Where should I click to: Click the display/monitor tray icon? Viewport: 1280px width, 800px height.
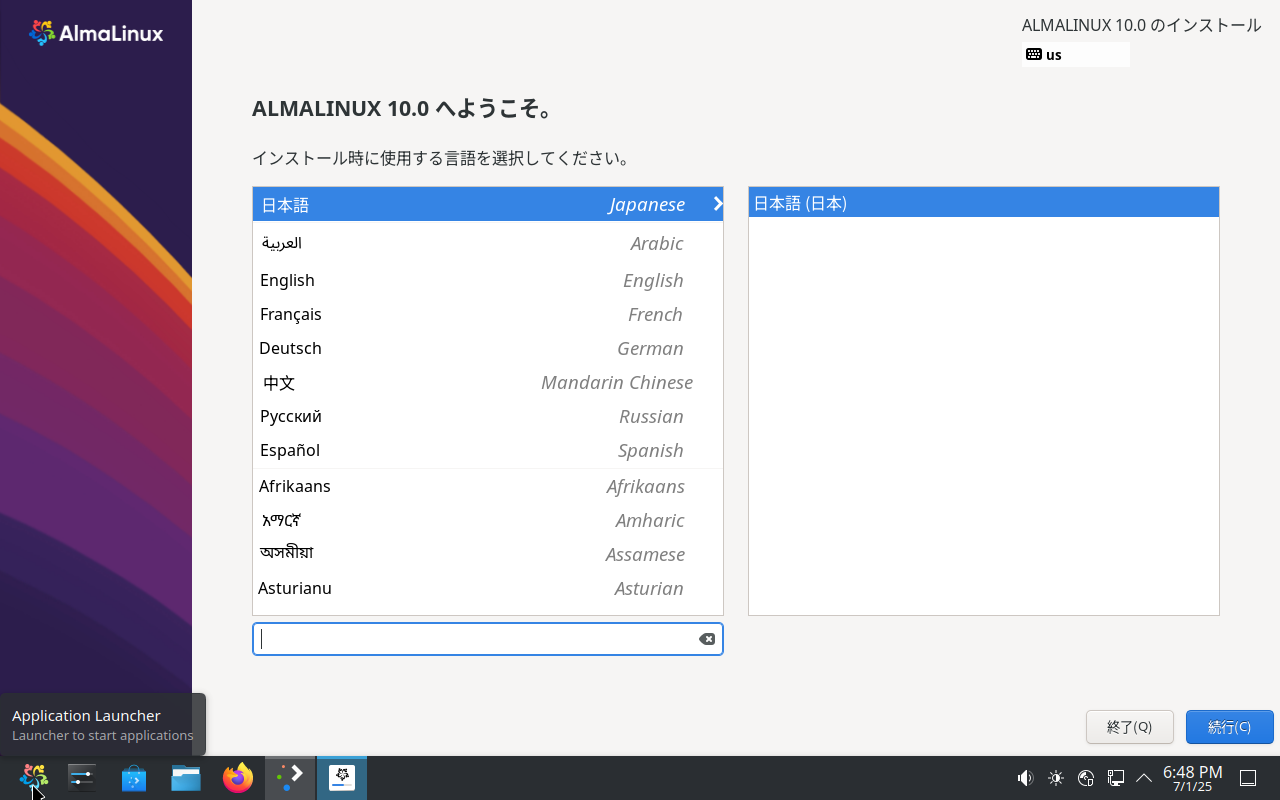tap(1116, 777)
